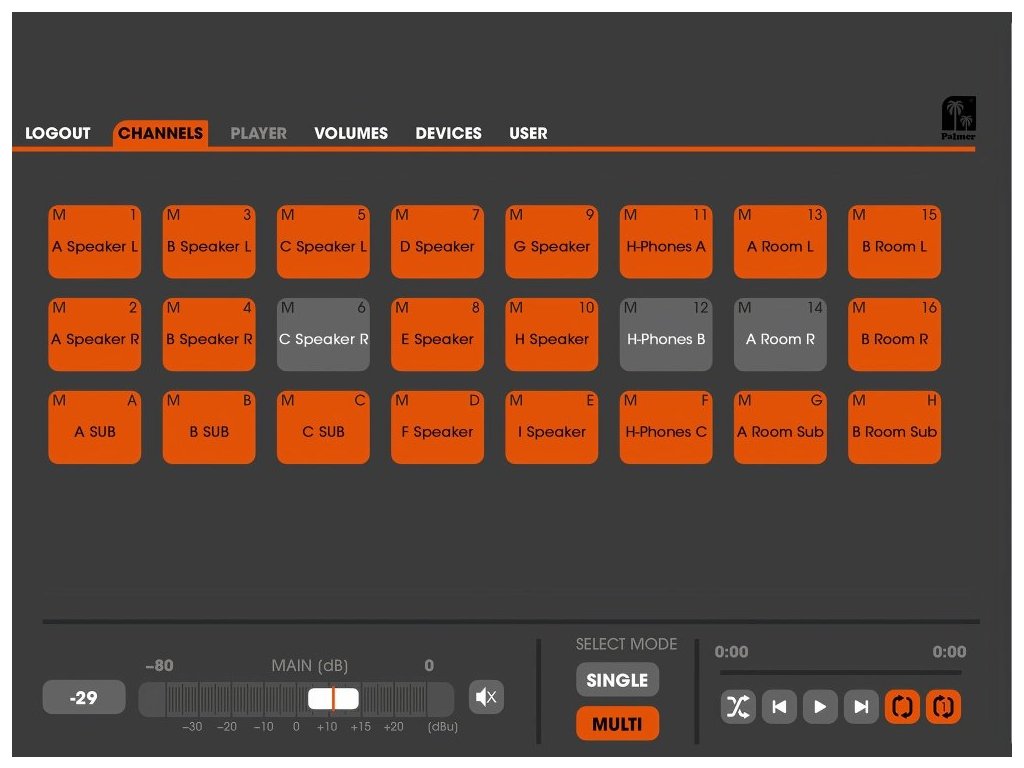Open the Devices tab

click(448, 133)
